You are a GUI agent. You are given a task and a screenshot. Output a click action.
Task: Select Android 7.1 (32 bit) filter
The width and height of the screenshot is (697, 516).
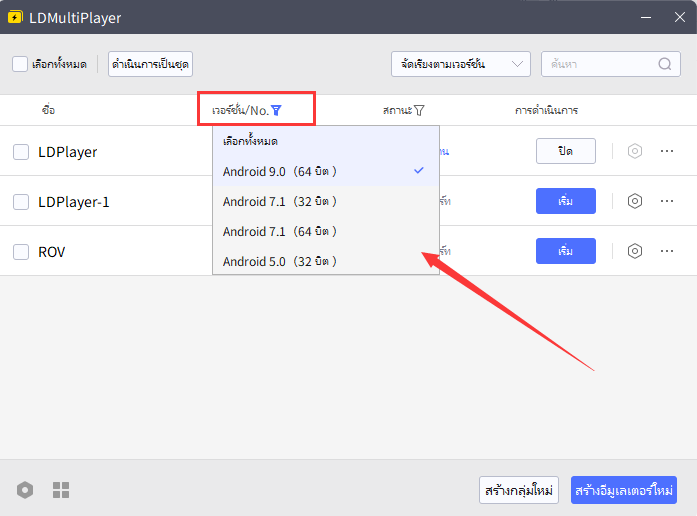click(326, 201)
